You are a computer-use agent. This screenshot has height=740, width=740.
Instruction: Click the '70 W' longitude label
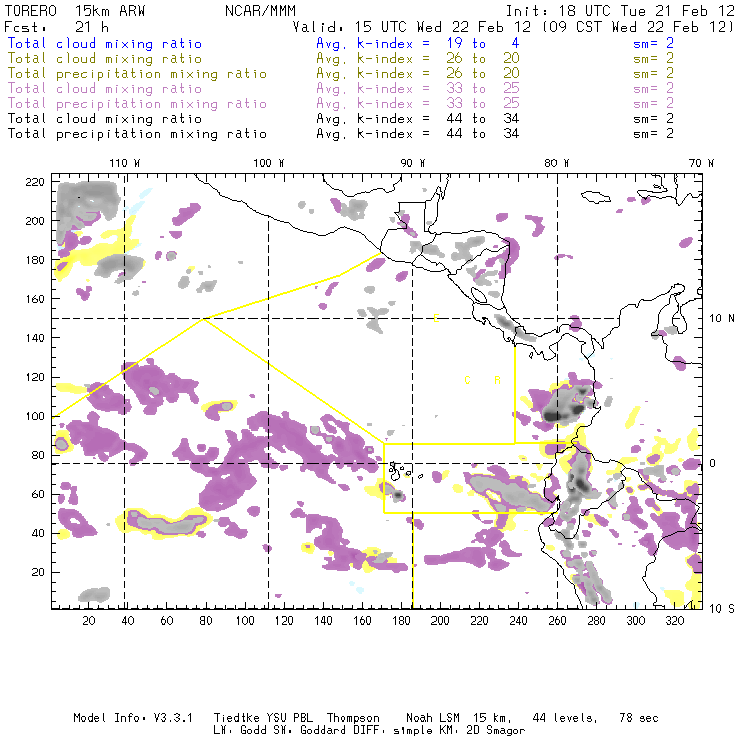coord(701,163)
